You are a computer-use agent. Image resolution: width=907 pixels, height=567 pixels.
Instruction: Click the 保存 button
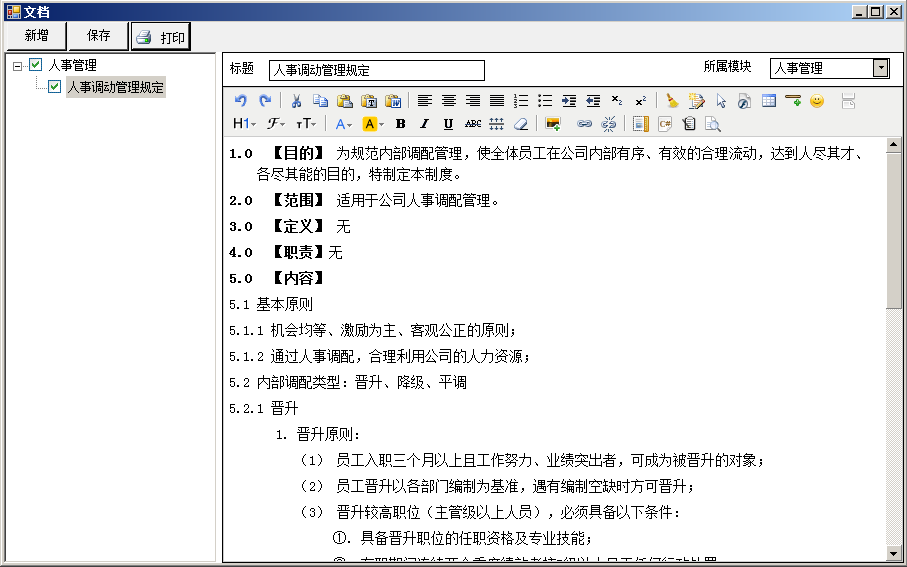point(98,36)
